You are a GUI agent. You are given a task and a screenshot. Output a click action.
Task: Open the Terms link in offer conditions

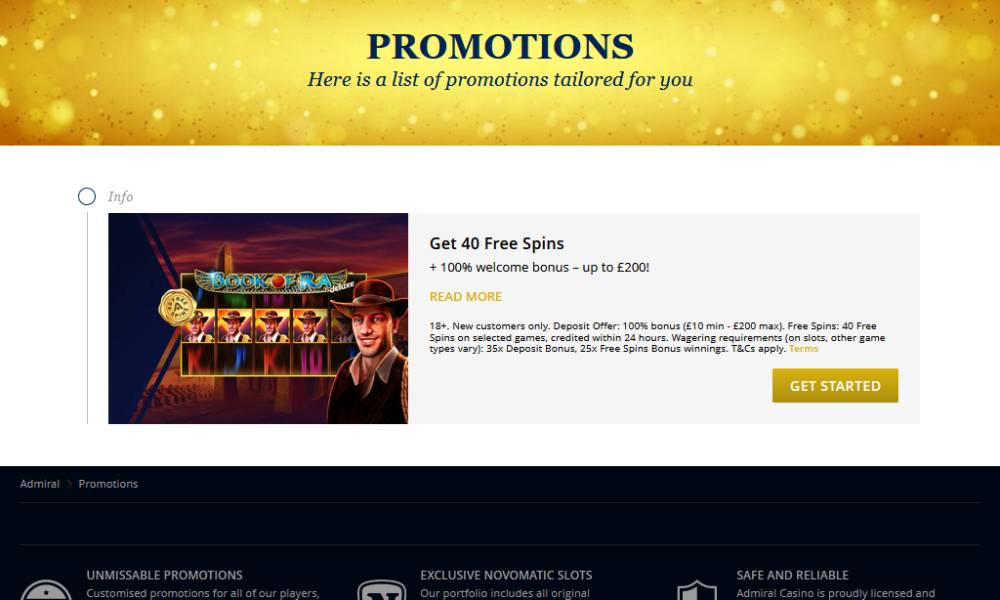click(x=803, y=349)
